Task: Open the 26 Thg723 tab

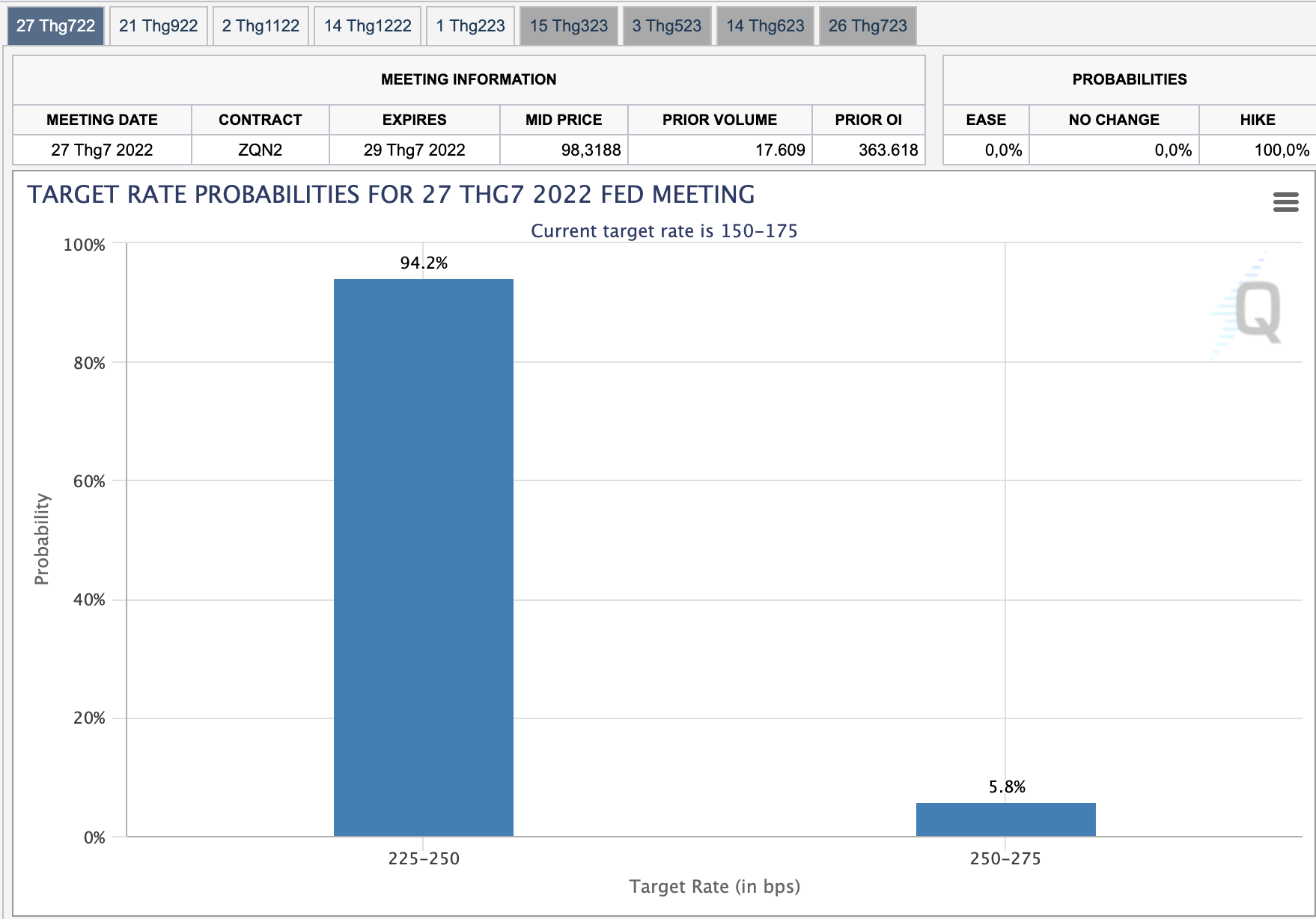Action: click(868, 26)
